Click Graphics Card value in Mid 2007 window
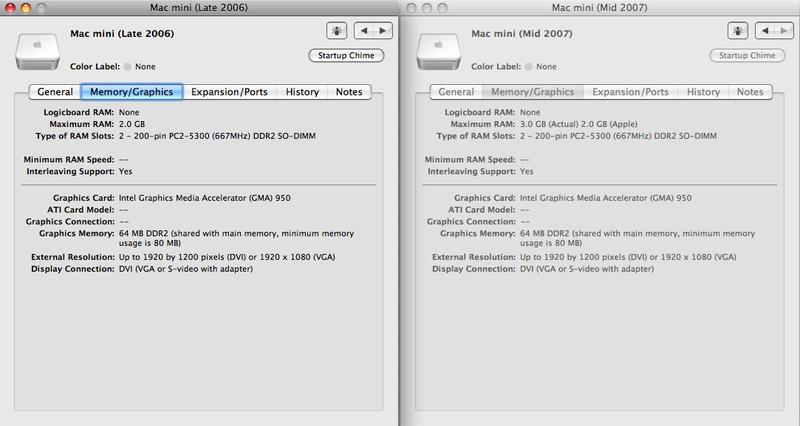 click(x=606, y=198)
